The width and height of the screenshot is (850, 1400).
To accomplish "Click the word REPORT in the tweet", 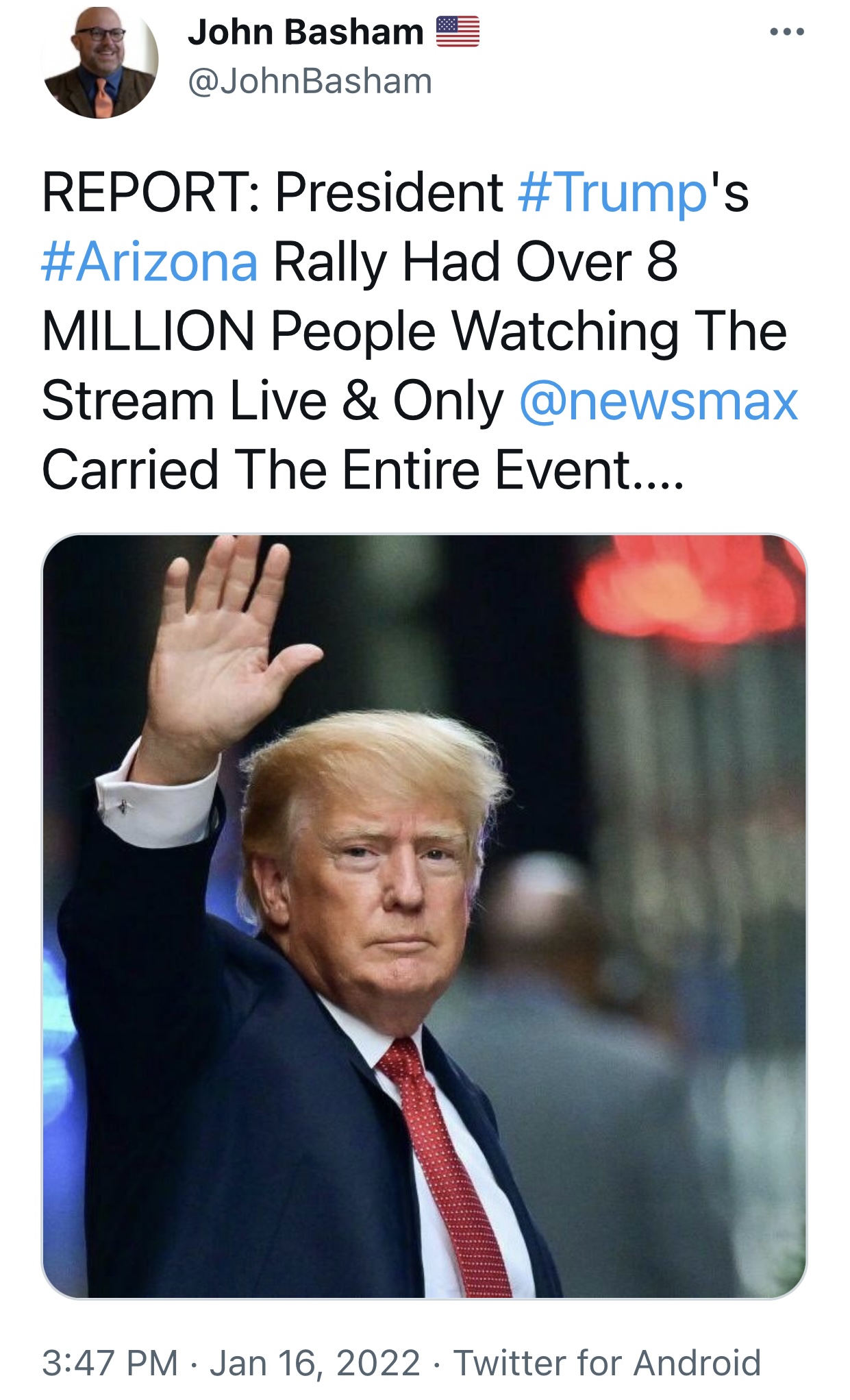I will coord(145,192).
